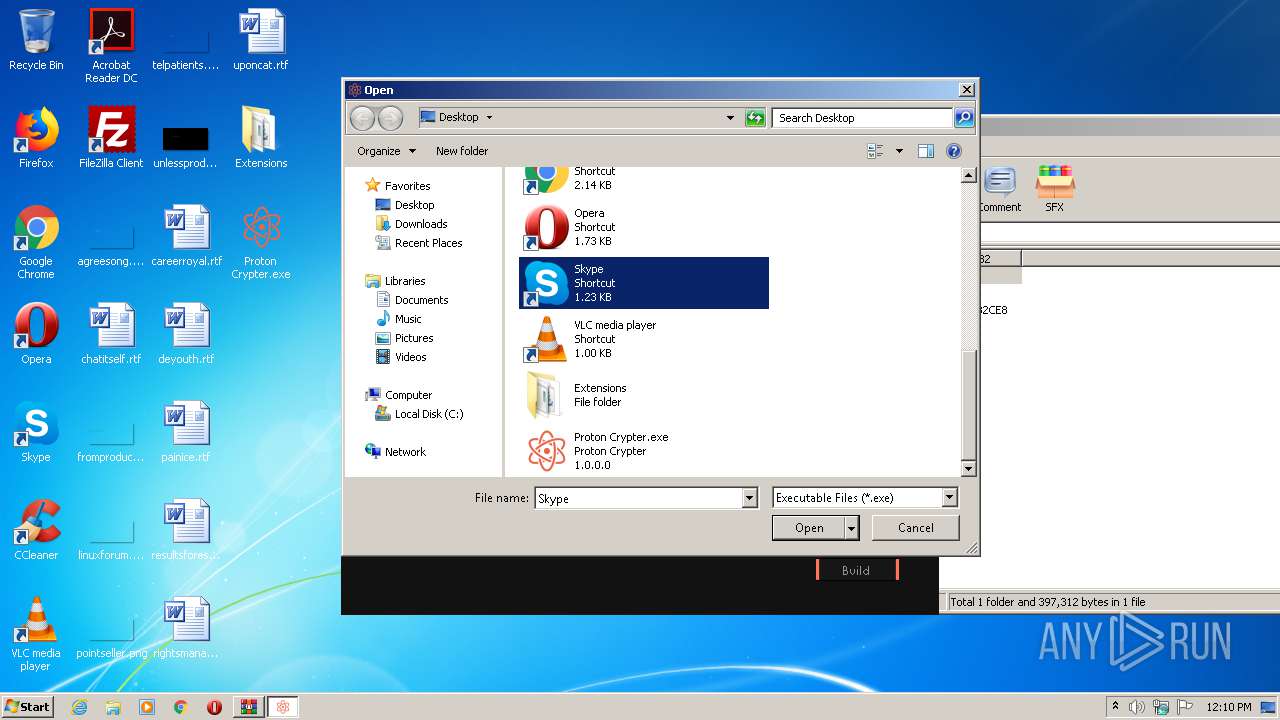Viewport: 1280px width, 720px height.
Task: Click the Search Desktop input field
Action: click(862, 118)
